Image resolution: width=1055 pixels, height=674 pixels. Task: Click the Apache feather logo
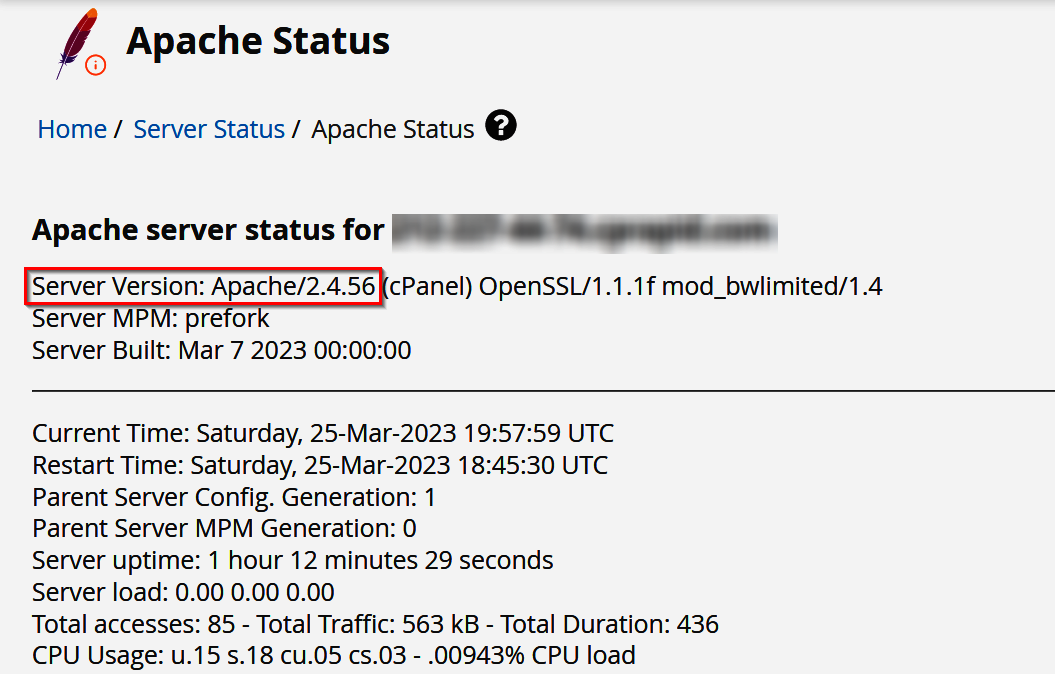(x=75, y=42)
